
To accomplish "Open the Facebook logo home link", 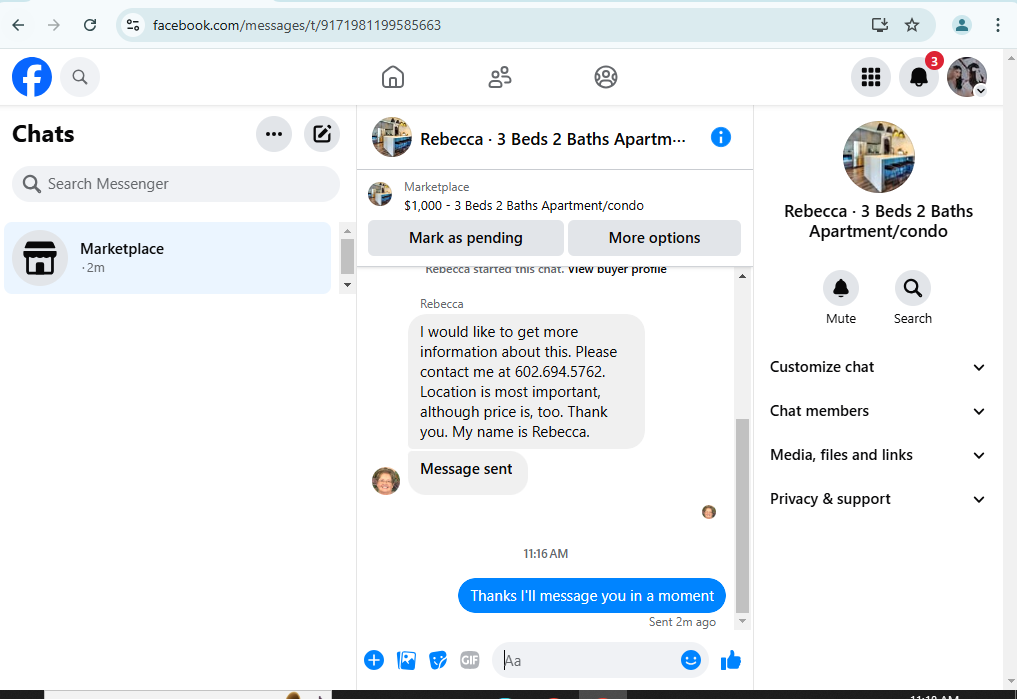I will click(x=32, y=77).
